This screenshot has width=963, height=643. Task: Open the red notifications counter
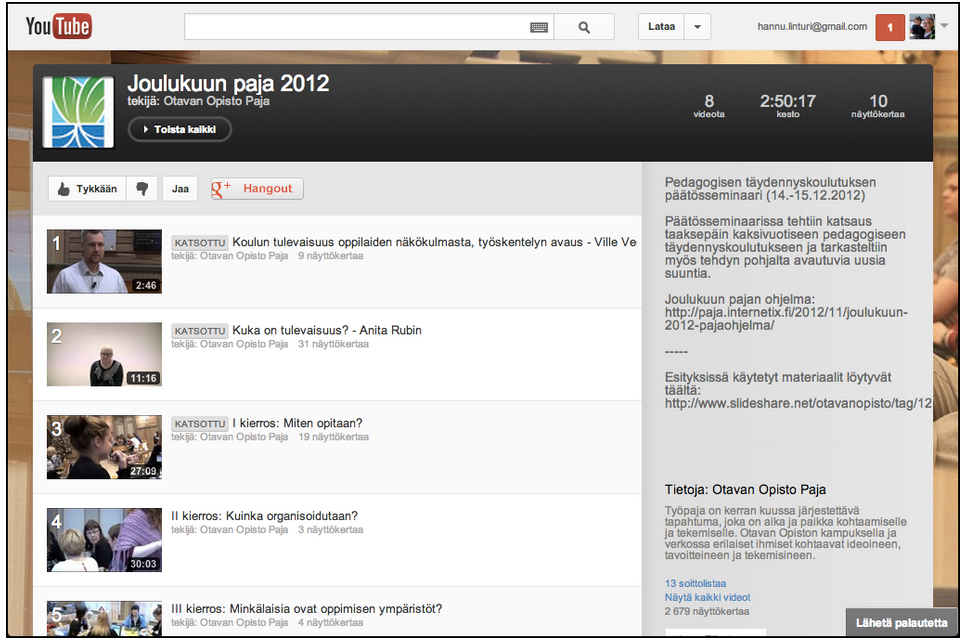(x=889, y=27)
